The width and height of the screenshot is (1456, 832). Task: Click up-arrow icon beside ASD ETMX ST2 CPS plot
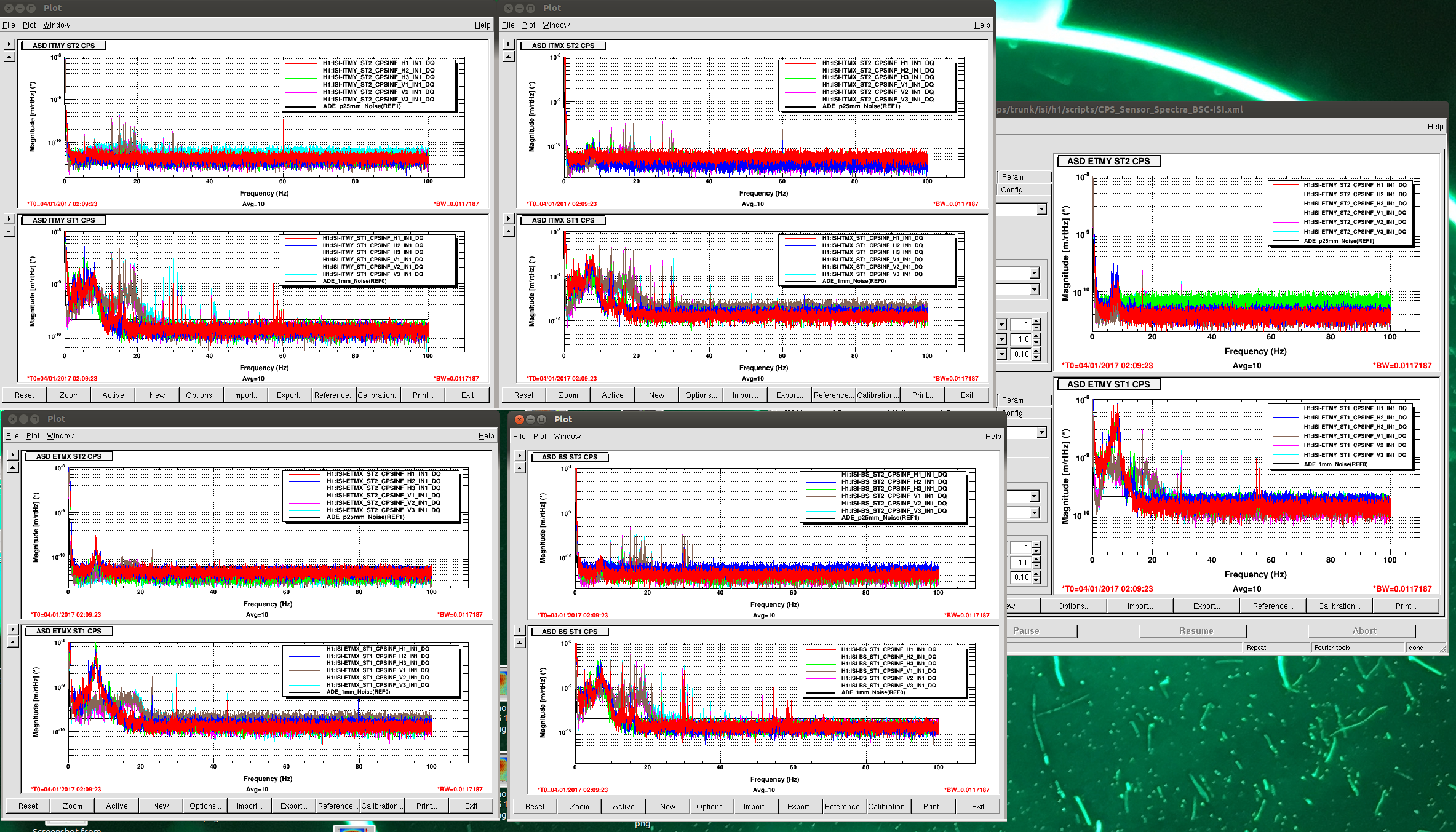(12, 468)
